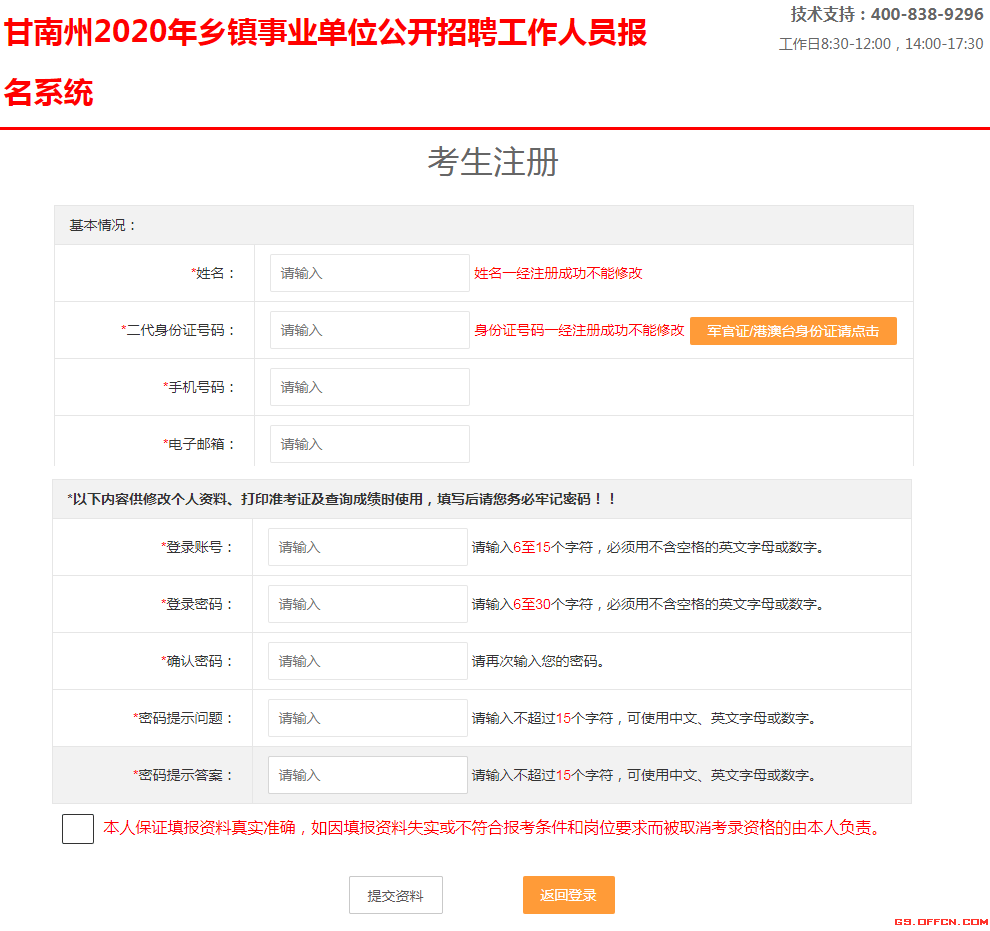Click the 密码提示答案 row's 15个字符 hint text

click(x=644, y=774)
